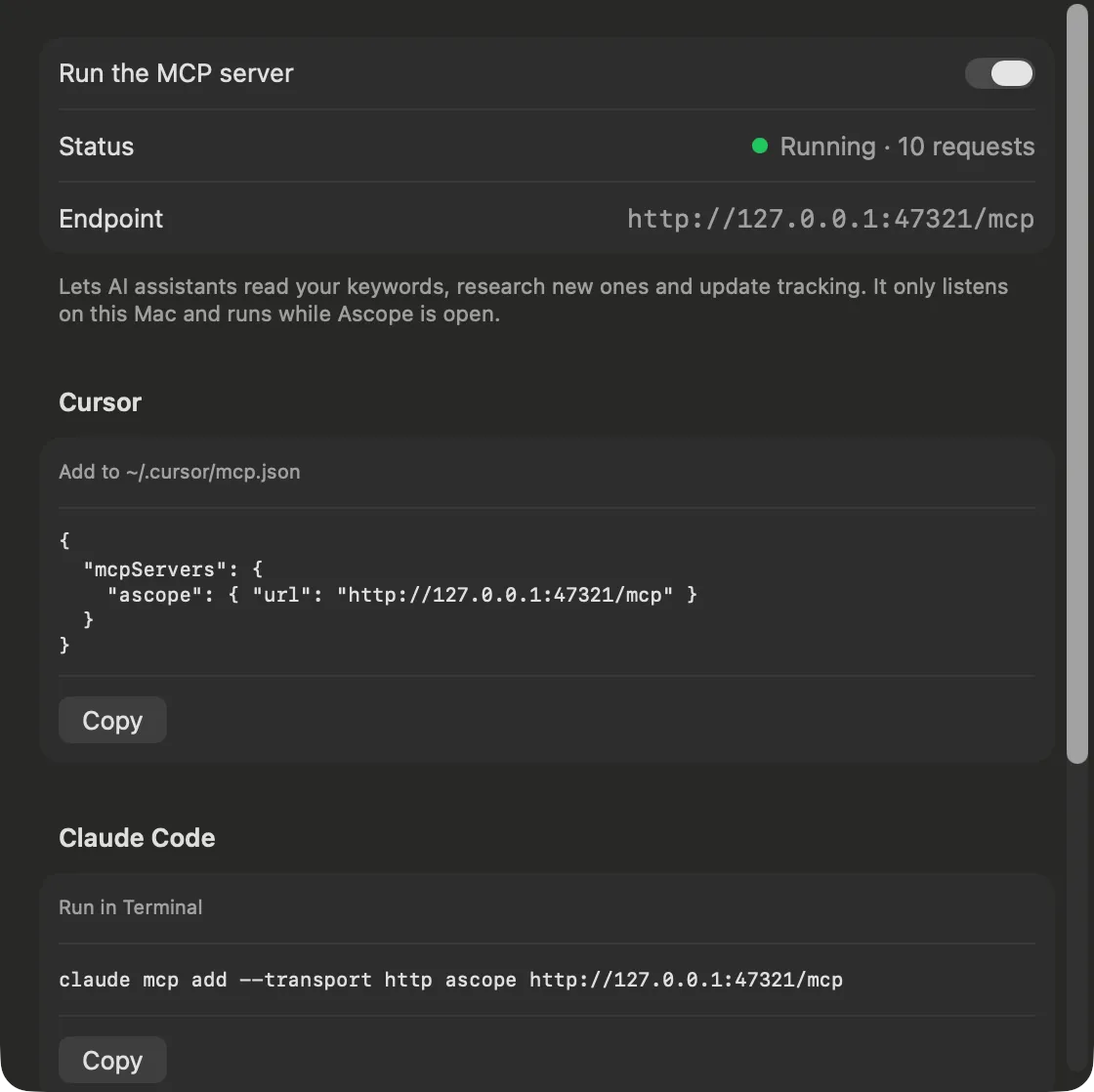Copy the Claude Code terminal command
Screen dimensions: 1094x1092
[112, 1059]
